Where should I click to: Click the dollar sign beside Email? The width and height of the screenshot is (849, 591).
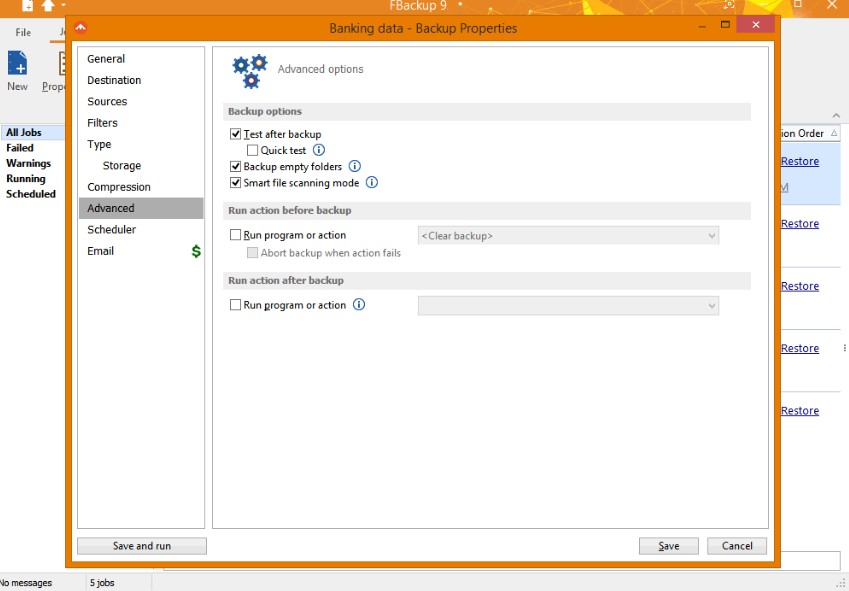pos(195,251)
